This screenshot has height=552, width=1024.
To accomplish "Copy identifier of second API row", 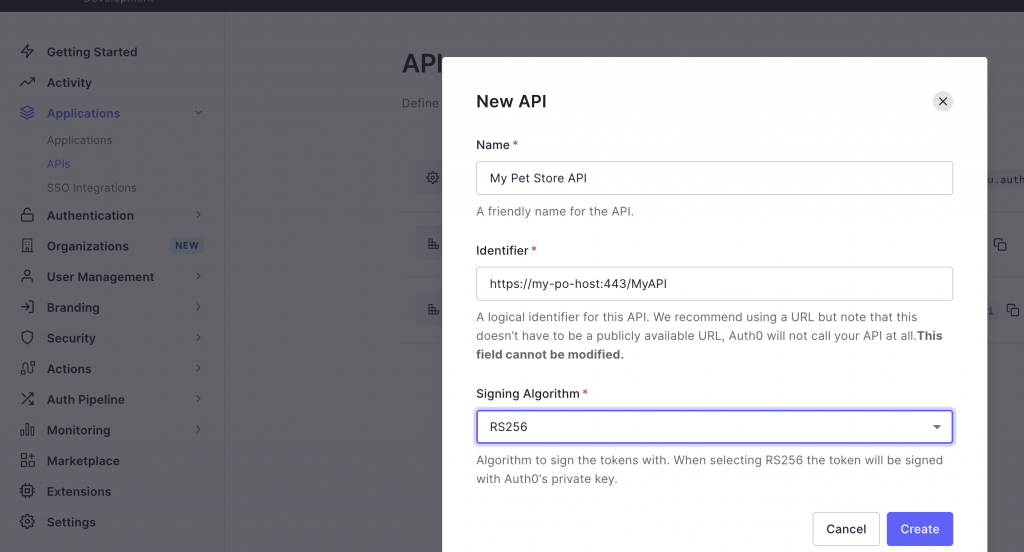I will (x=1000, y=244).
